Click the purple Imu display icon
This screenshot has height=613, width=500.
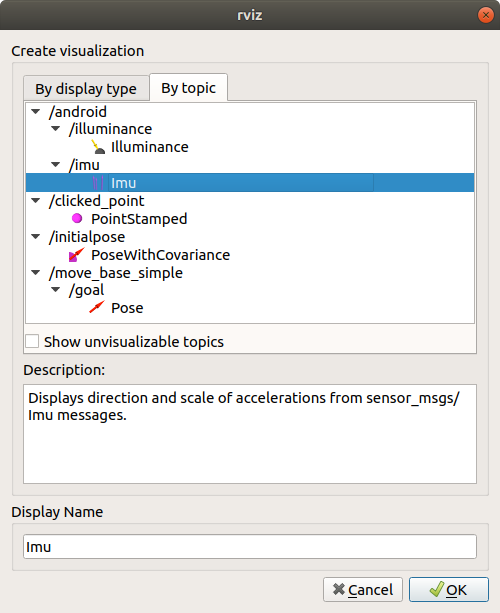(98, 183)
